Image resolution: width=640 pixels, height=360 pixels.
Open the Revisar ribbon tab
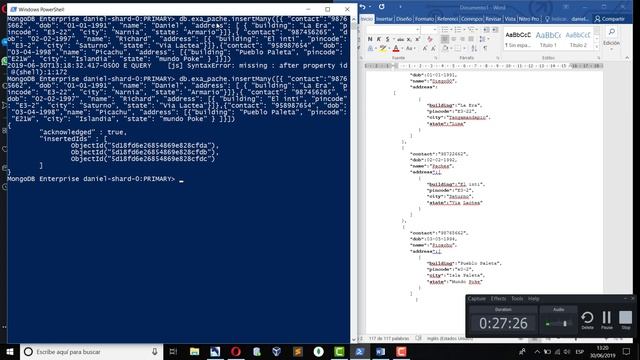493,19
